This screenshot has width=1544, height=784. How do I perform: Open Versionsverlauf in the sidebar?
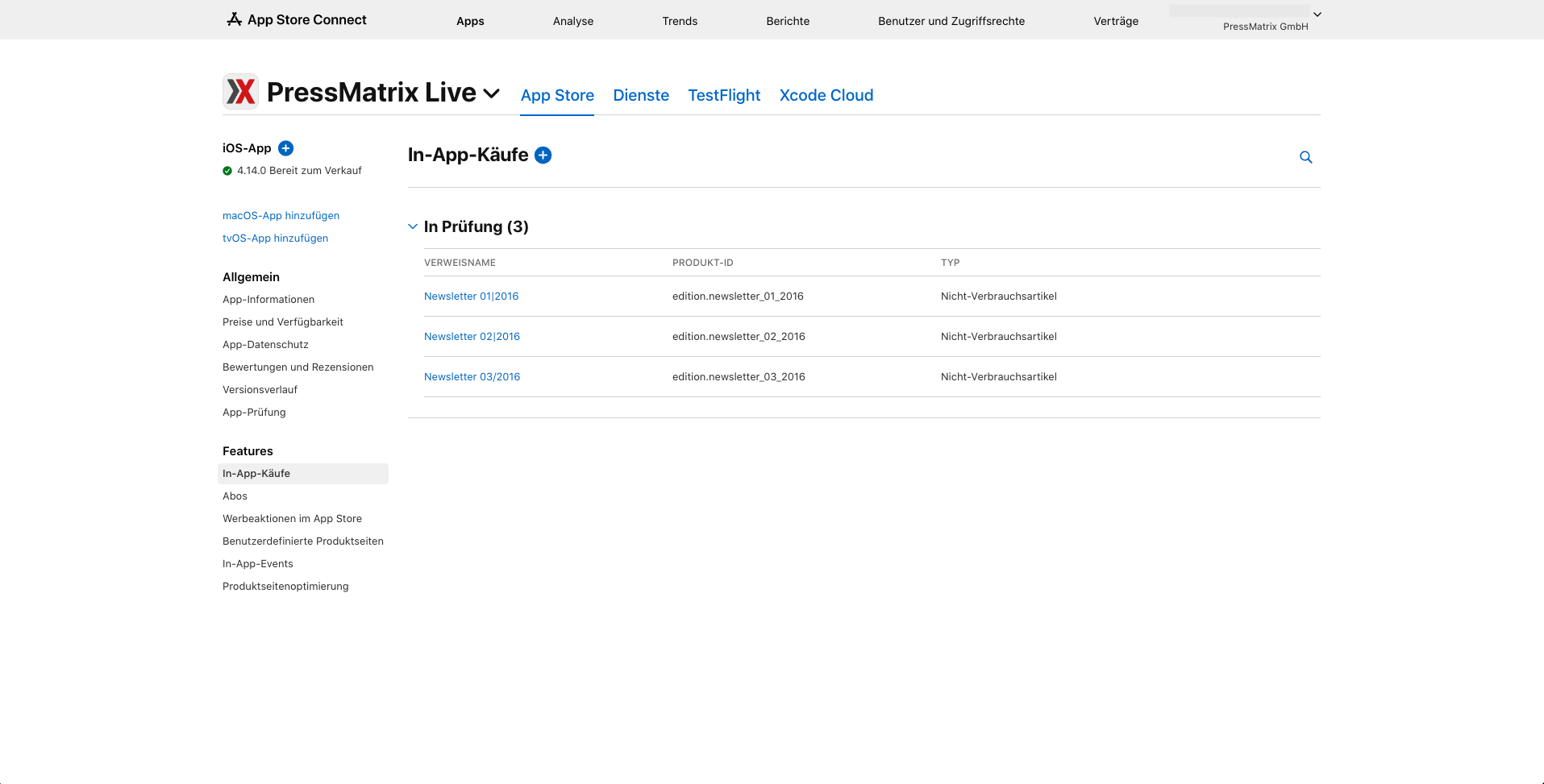260,390
